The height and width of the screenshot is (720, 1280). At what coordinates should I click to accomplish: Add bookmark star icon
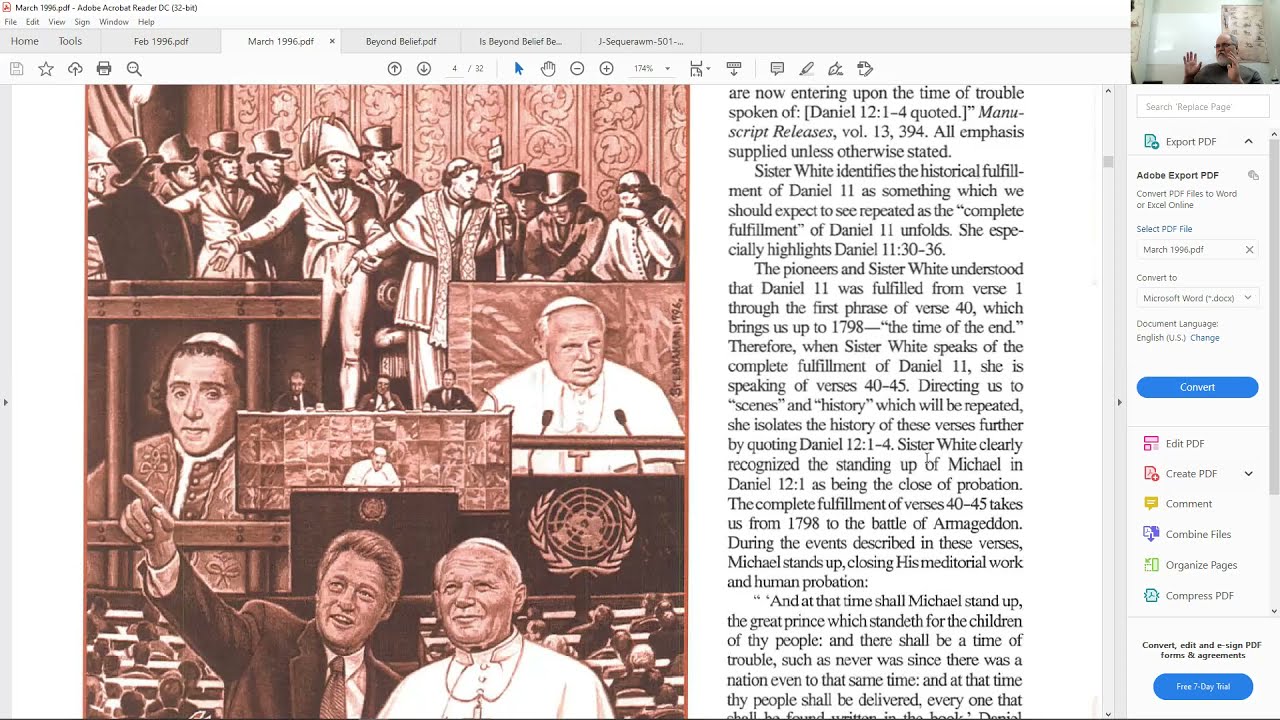point(46,69)
